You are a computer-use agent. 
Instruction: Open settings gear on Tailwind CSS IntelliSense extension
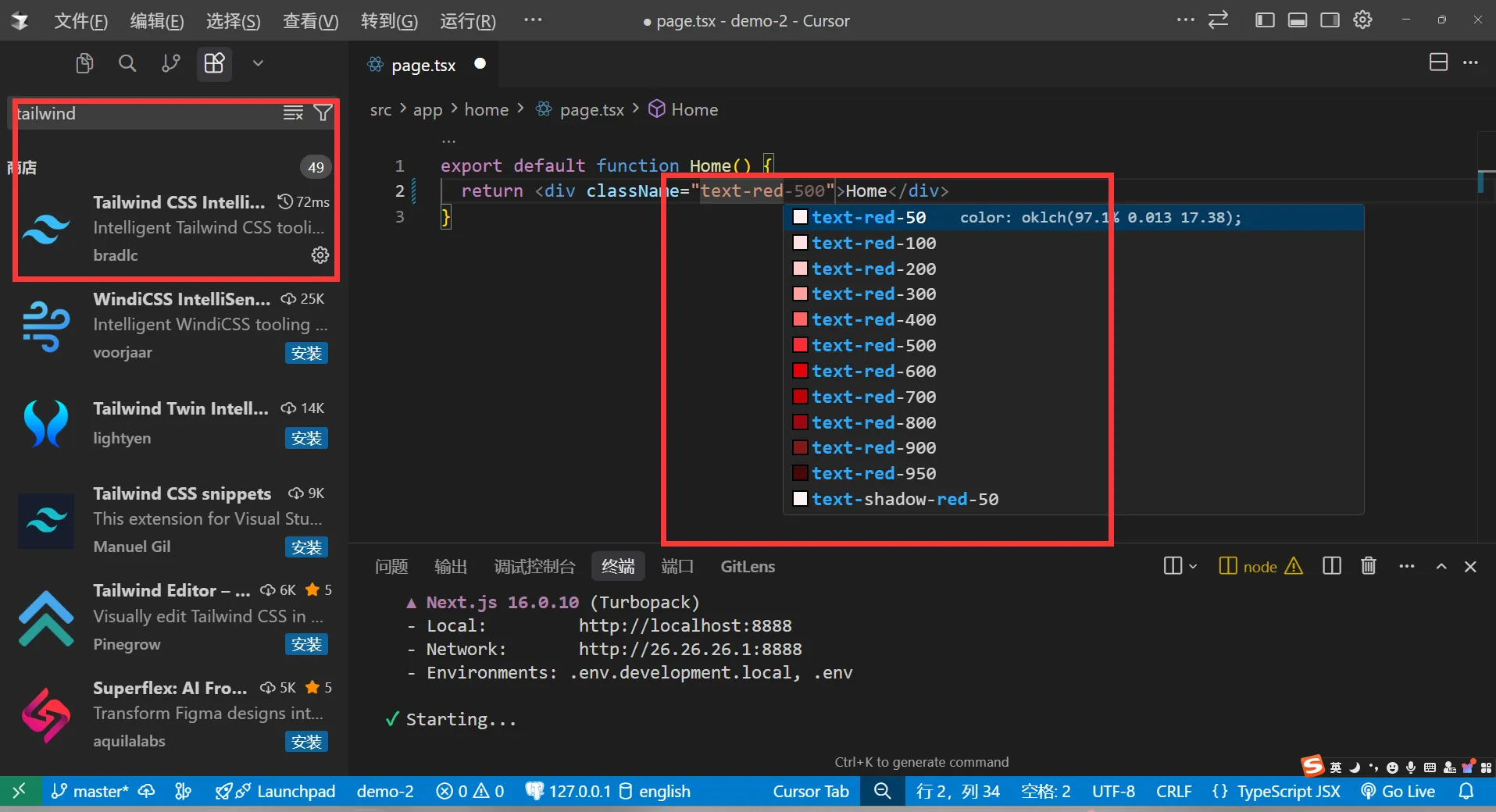[x=319, y=255]
